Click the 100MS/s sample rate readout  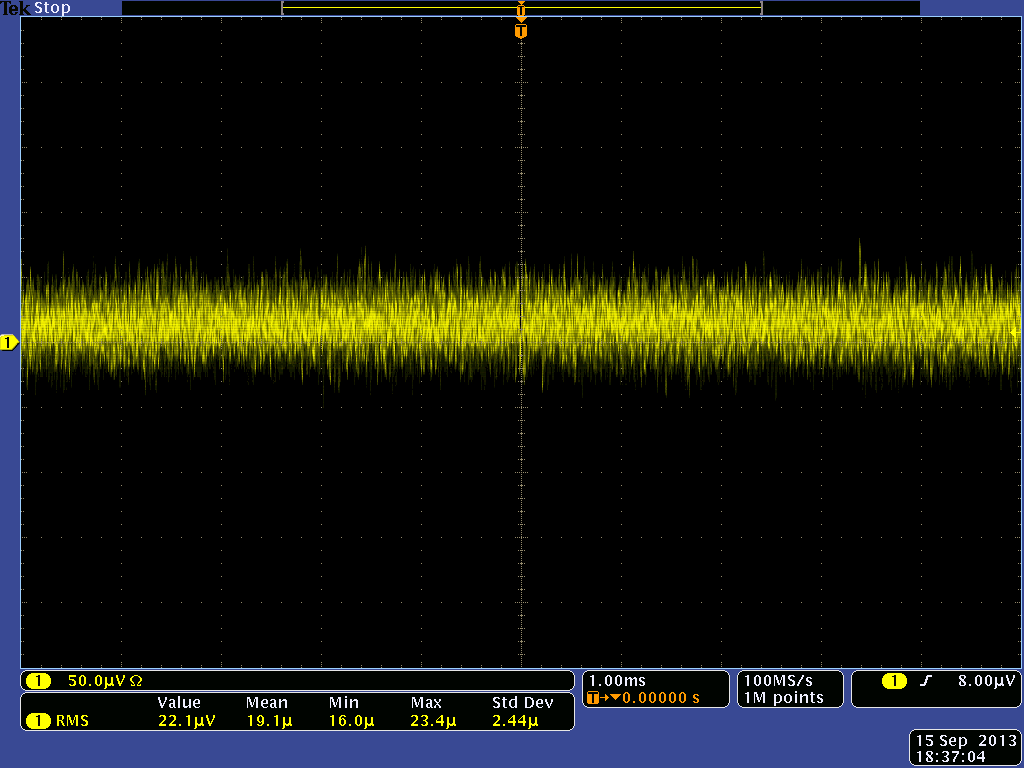[779, 680]
